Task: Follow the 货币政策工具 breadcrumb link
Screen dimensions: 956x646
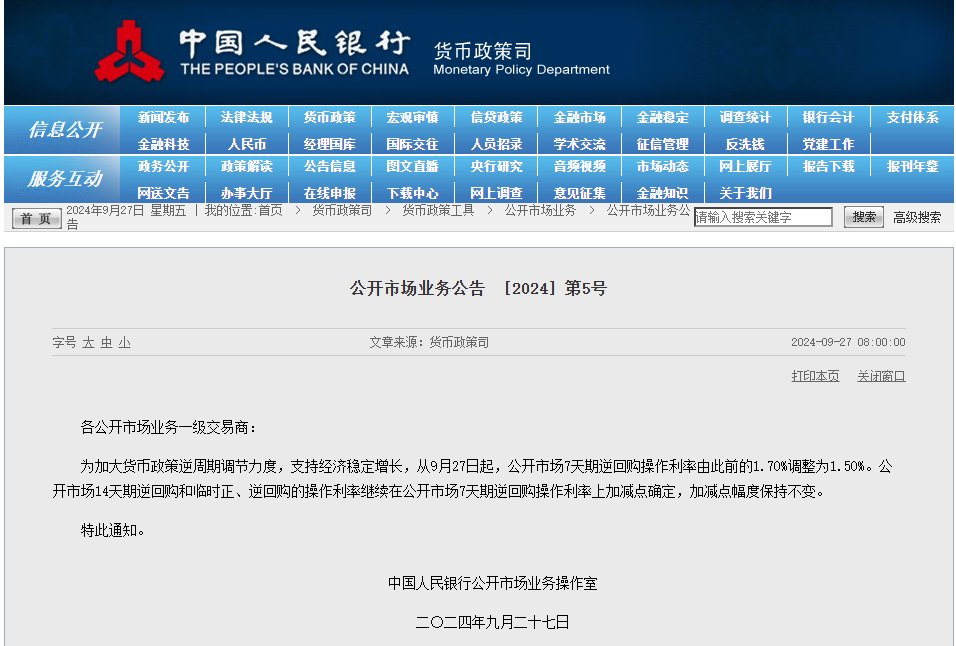Action: [x=438, y=211]
